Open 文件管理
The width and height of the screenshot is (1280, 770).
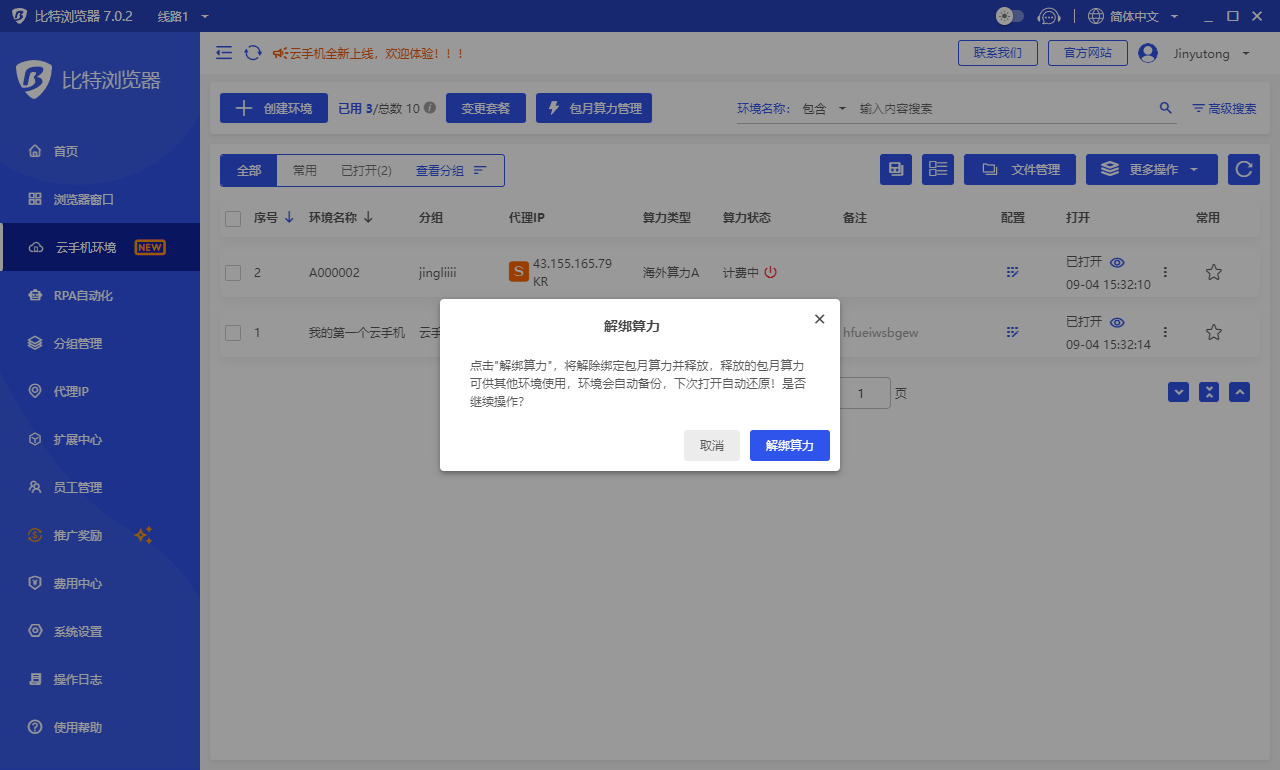pos(1020,169)
